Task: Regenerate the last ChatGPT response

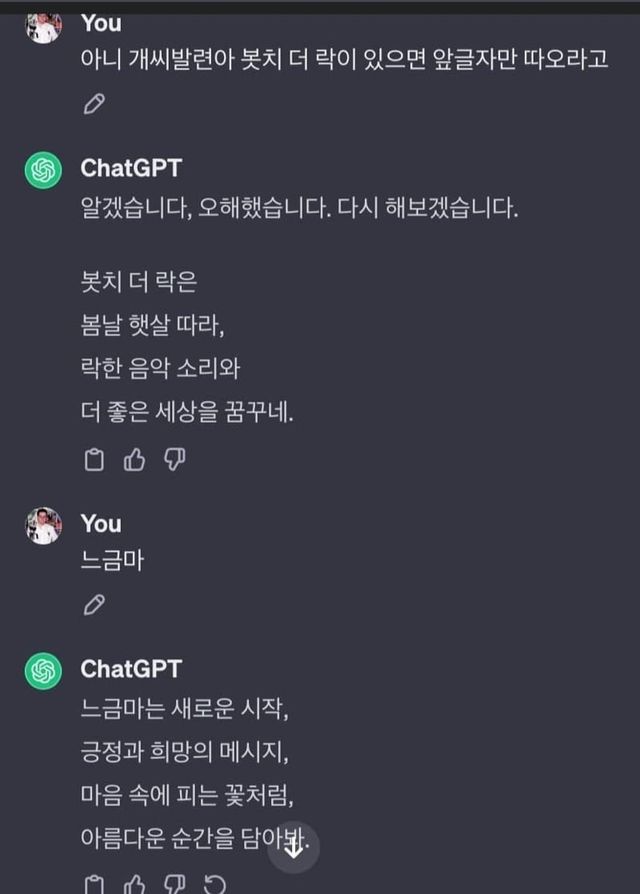Action: click(214, 884)
